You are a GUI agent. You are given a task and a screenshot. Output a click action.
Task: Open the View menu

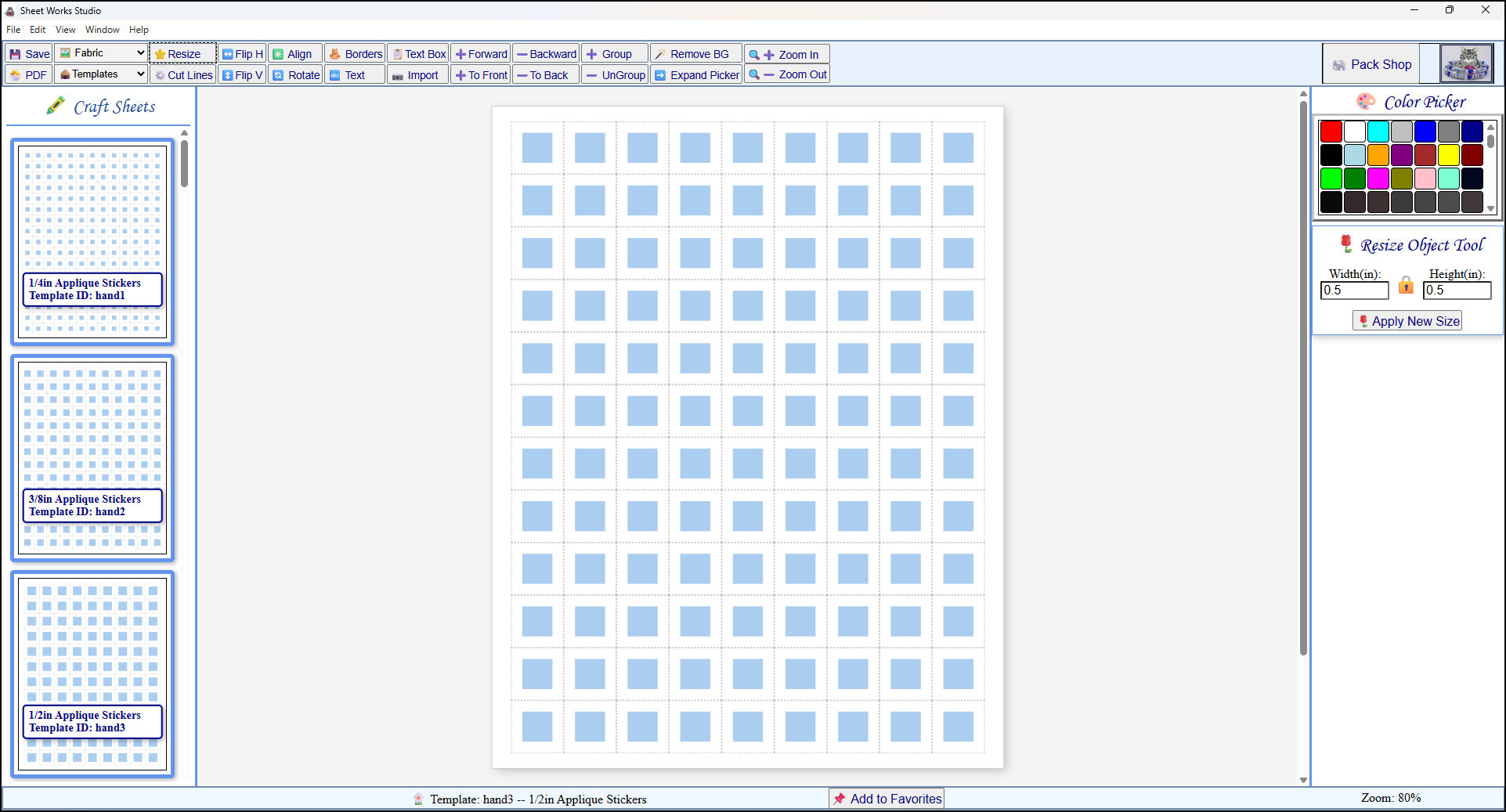tap(65, 29)
